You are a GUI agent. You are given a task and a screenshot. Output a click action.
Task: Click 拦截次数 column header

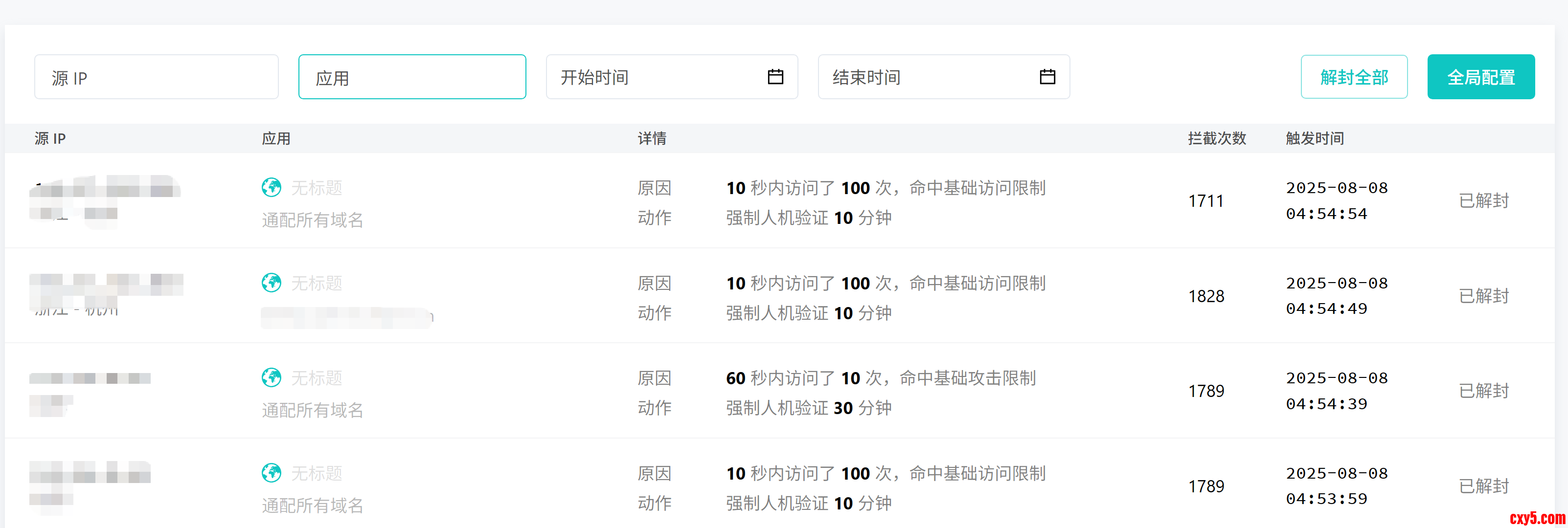tap(1216, 139)
